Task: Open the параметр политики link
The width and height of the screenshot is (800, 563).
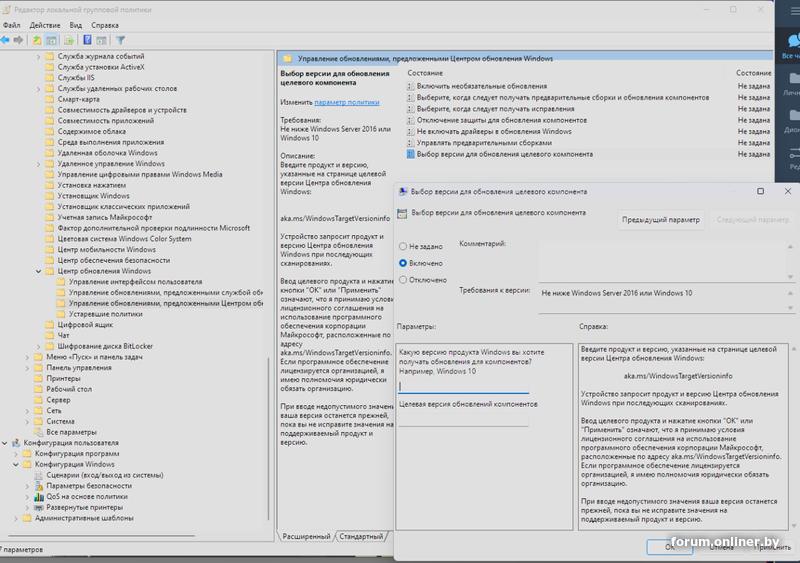Action: (346, 102)
